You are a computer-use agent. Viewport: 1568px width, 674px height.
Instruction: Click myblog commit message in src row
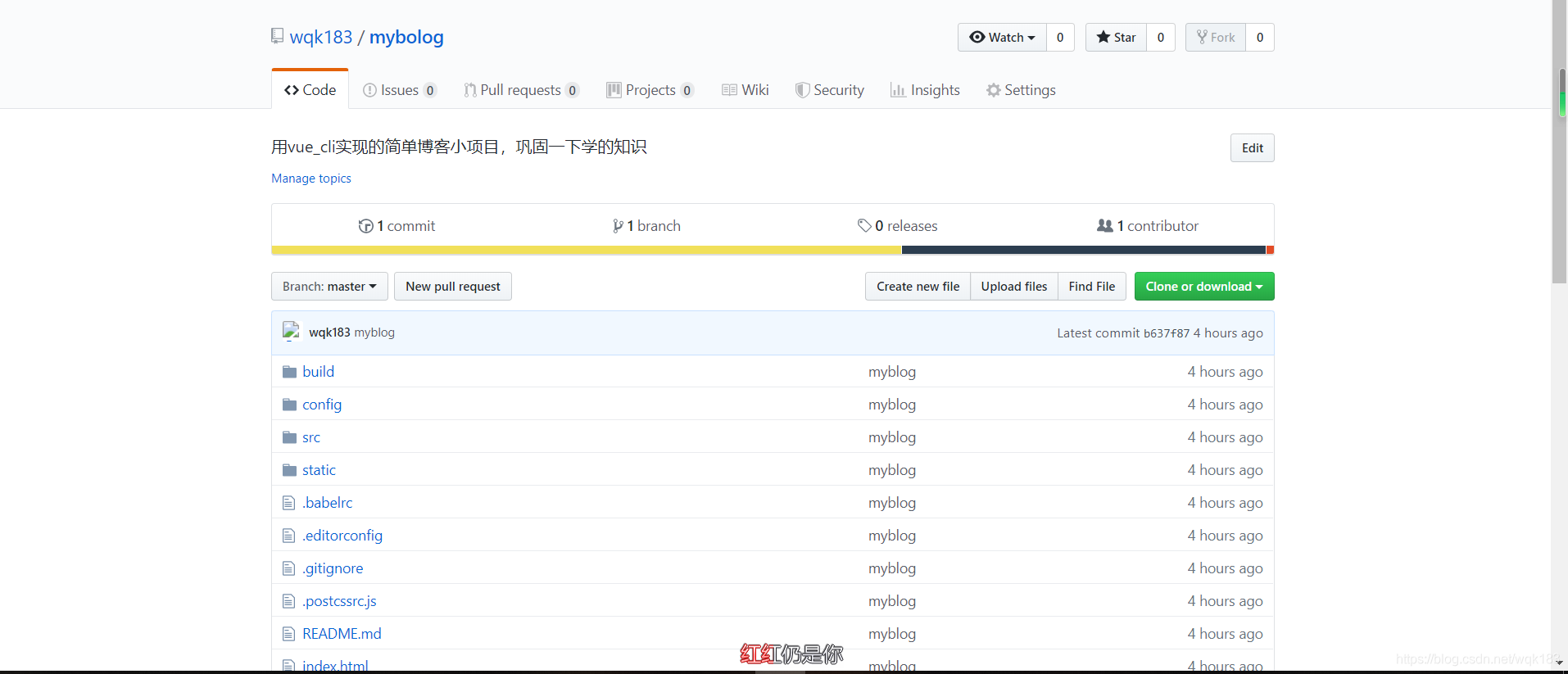[x=892, y=437]
